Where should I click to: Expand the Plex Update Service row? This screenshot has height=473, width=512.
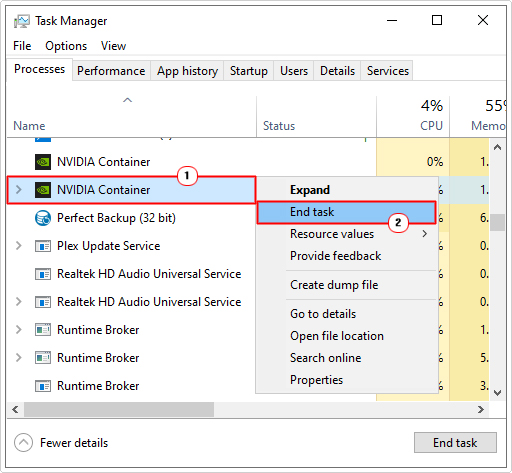click(x=19, y=246)
